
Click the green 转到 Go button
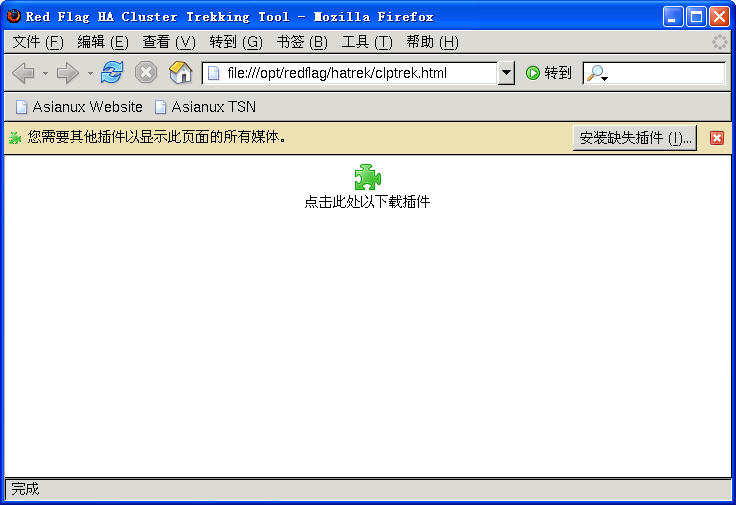coord(549,73)
